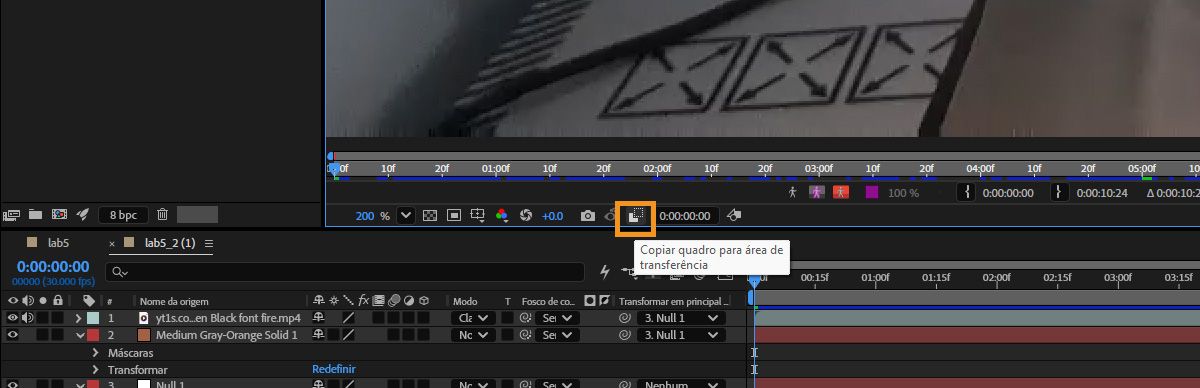
Task: Click parent pick whip for layer 2
Action: (x=625, y=335)
